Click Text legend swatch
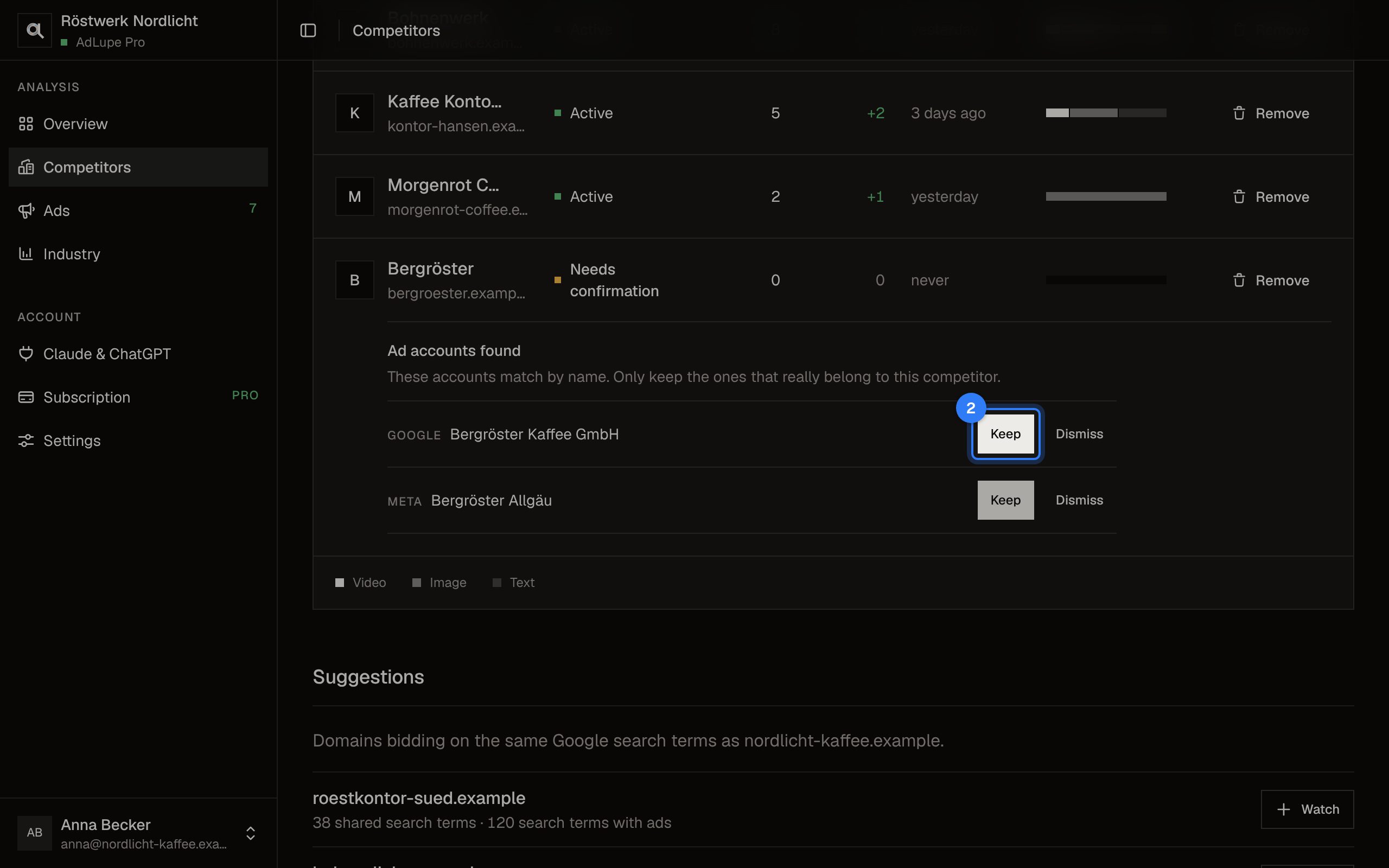The width and height of the screenshot is (1389, 868). [497, 583]
